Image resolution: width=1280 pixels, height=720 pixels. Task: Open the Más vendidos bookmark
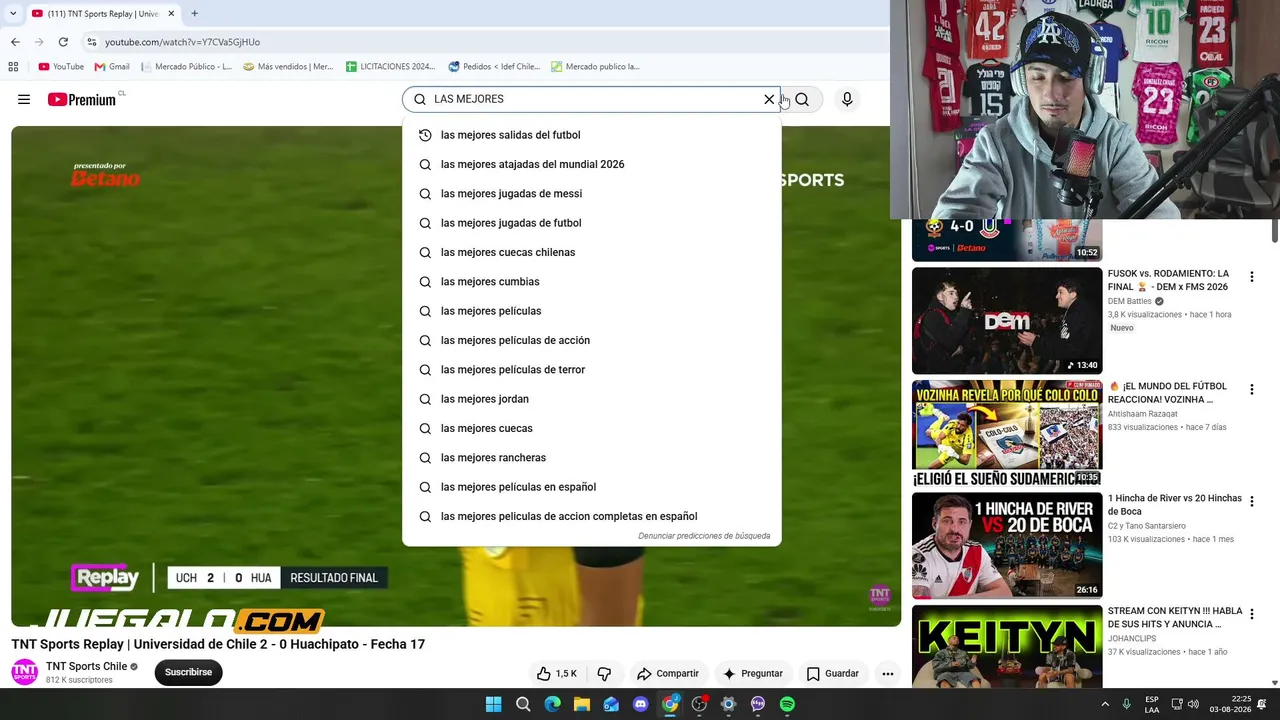(x=289, y=67)
